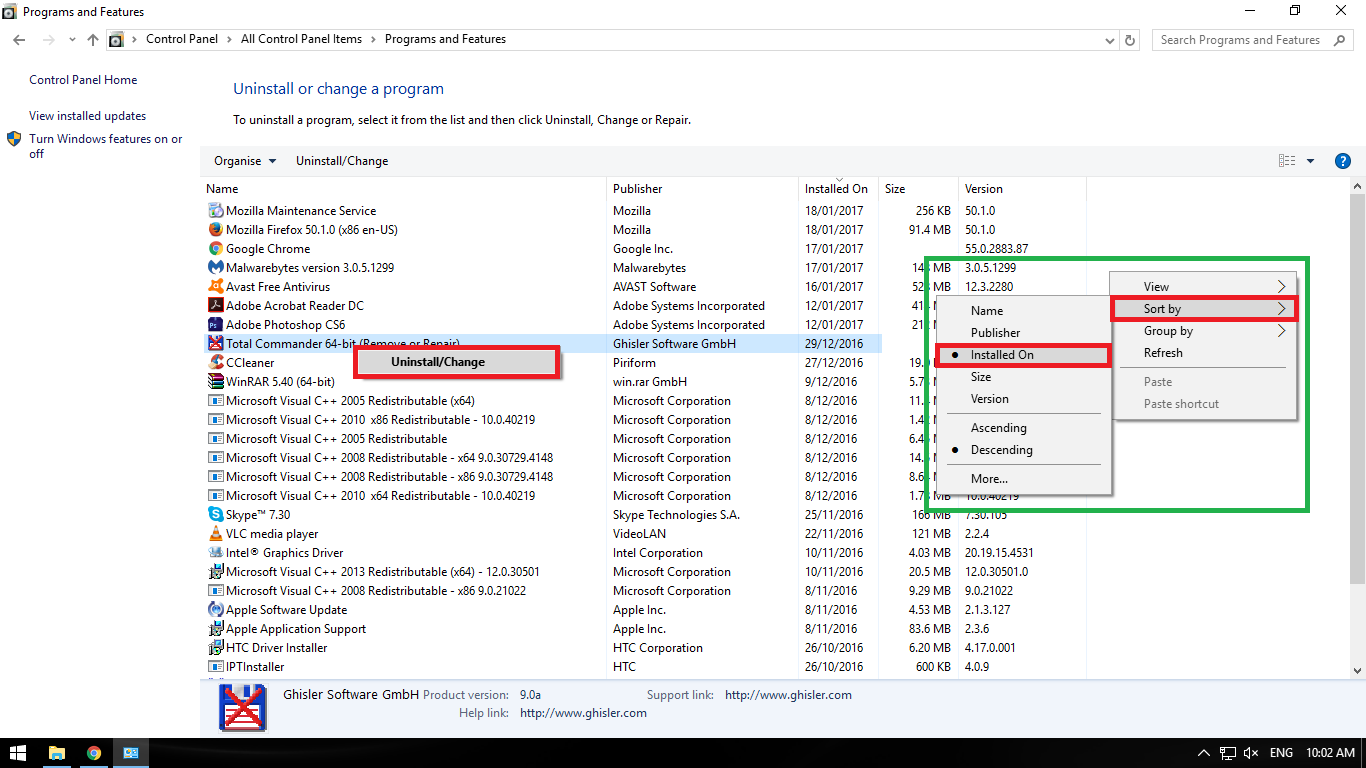The width and height of the screenshot is (1366, 768).
Task: Click the Control Panel breadcrumb
Action: click(182, 40)
